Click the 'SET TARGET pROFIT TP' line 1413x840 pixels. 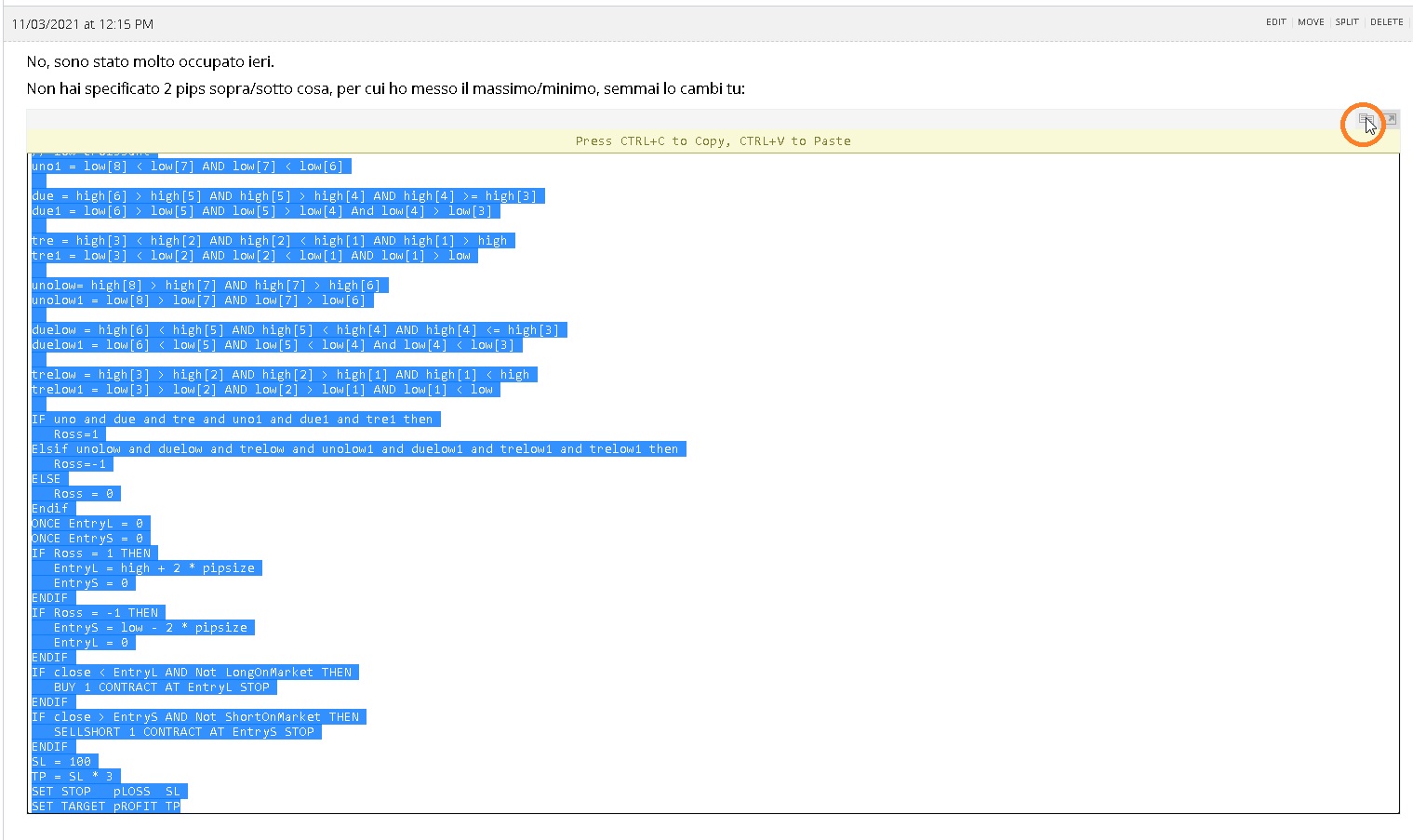click(106, 807)
